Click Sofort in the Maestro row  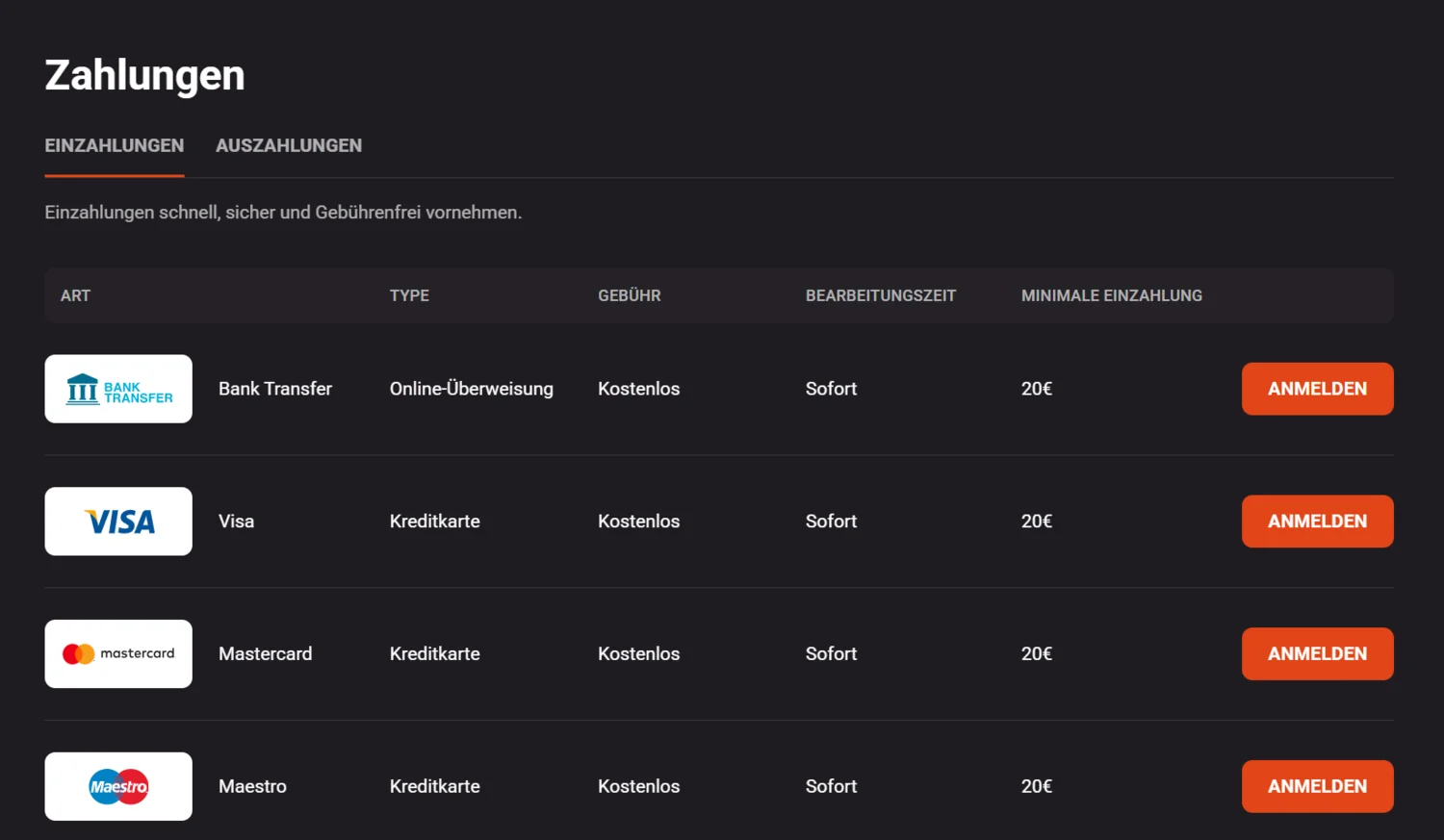coord(832,786)
